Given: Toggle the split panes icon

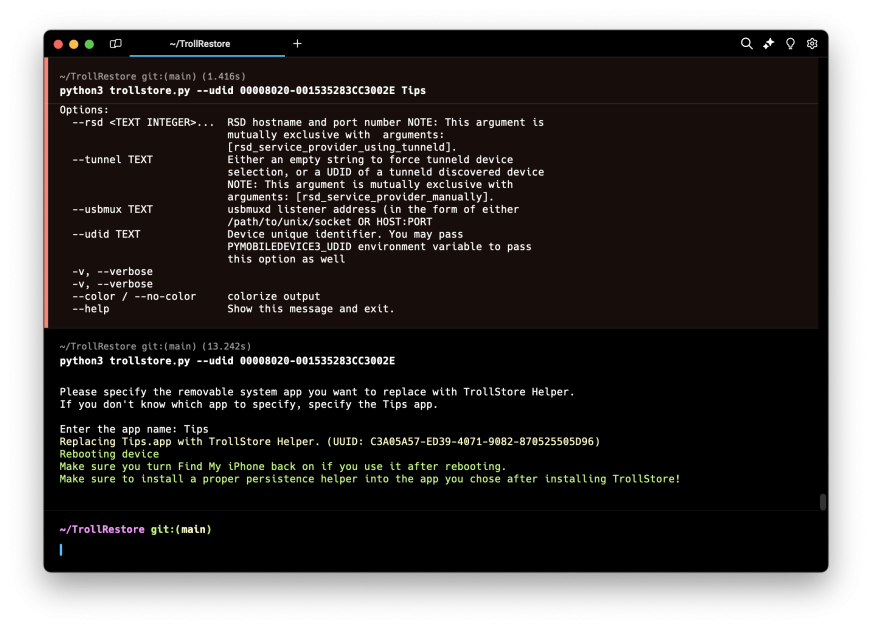Looking at the screenshot, I should (x=115, y=43).
